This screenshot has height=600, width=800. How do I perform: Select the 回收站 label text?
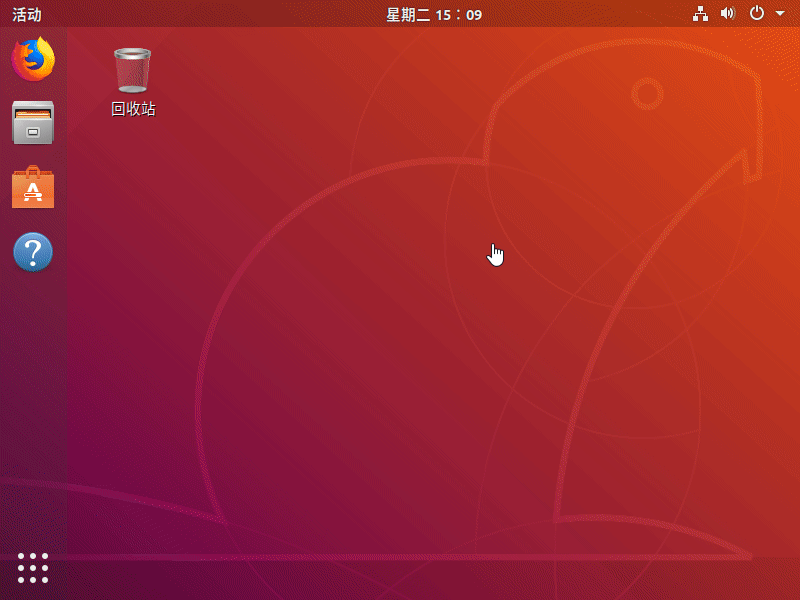tap(133, 109)
